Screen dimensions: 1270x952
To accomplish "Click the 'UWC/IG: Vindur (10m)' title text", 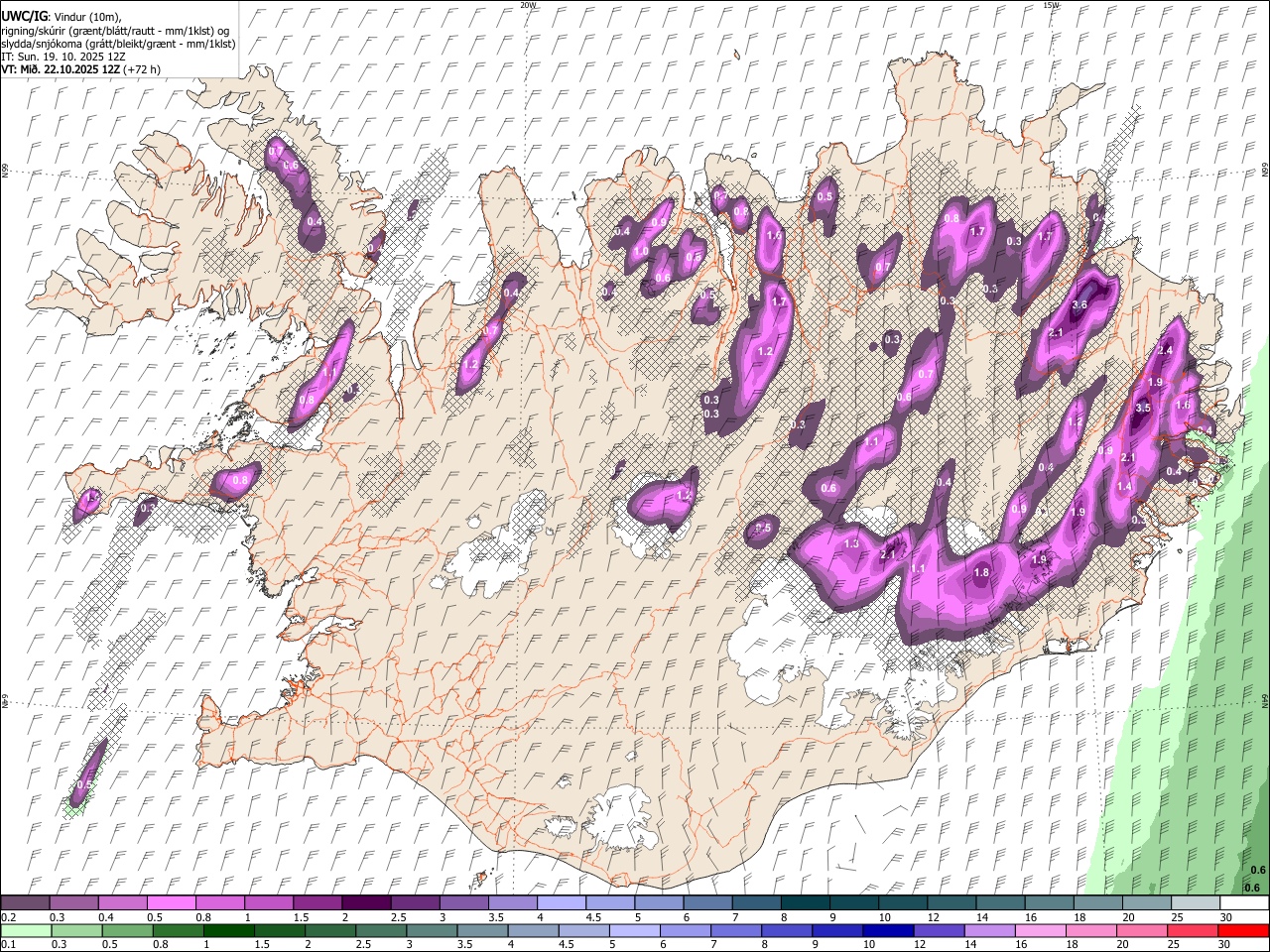I will click(x=62, y=17).
